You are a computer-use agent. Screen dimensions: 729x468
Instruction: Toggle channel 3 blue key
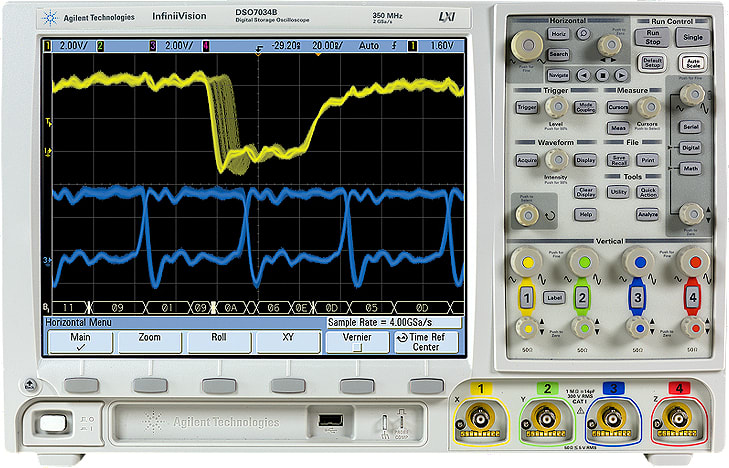click(x=637, y=297)
